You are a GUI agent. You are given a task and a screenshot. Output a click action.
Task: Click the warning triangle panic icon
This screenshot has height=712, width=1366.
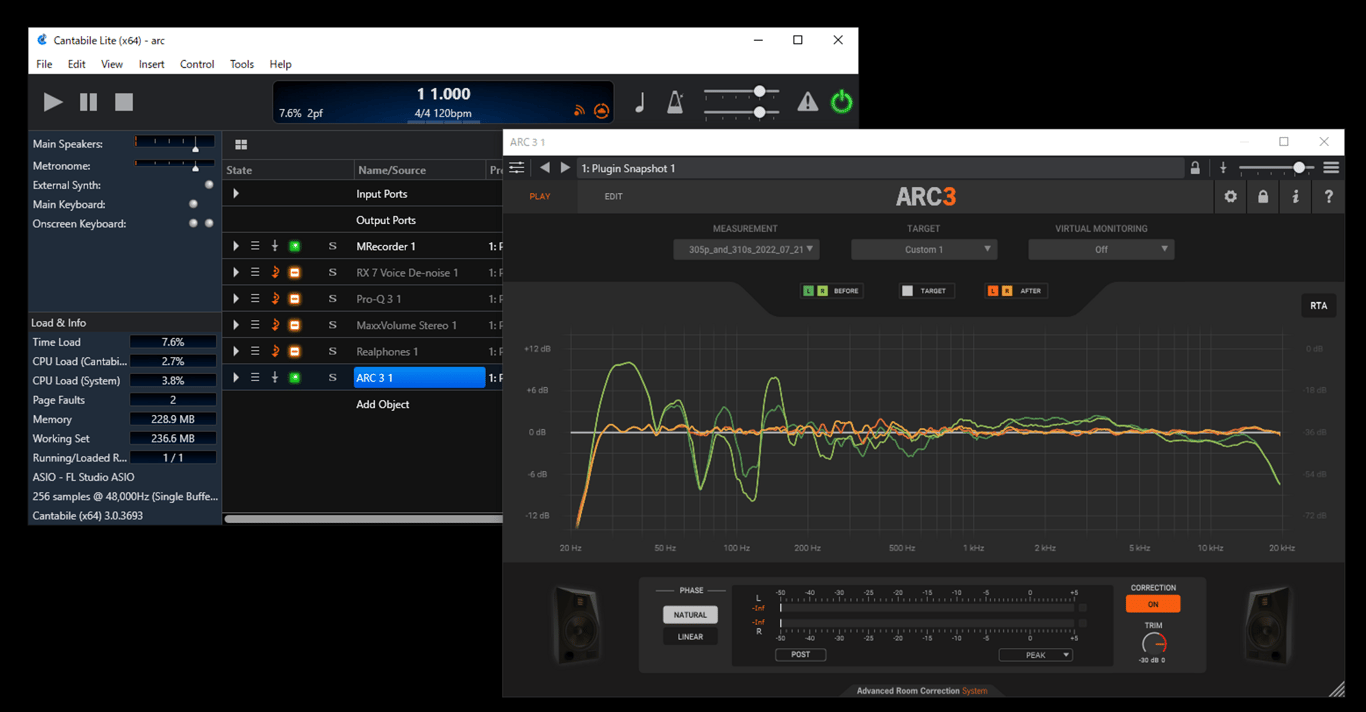click(x=807, y=101)
